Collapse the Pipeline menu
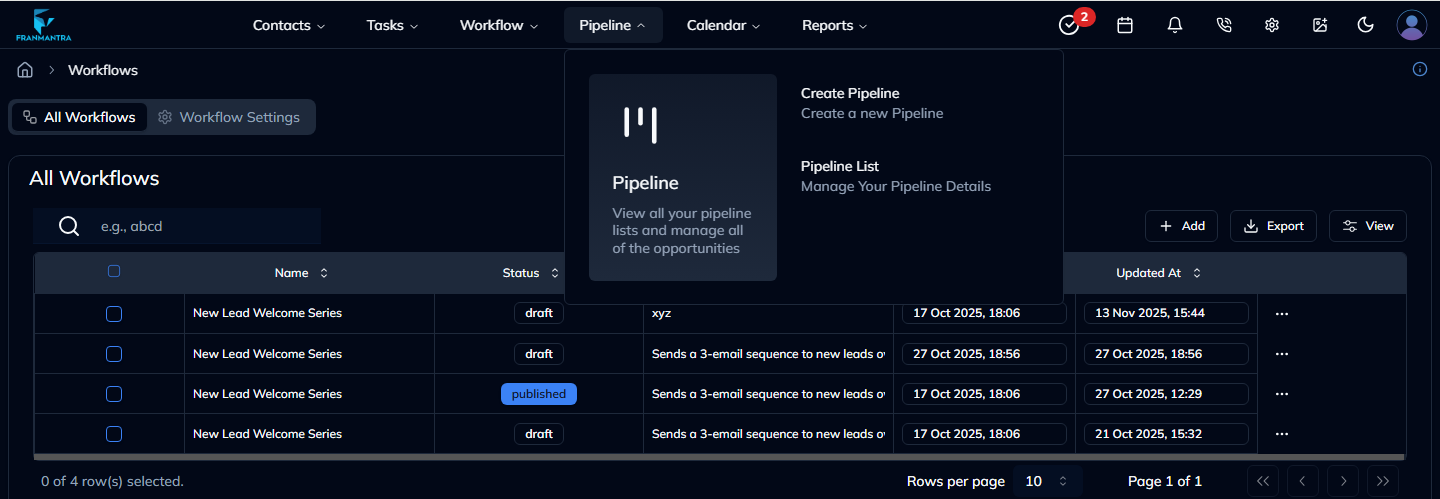This screenshot has height=499, width=1440. (613, 25)
